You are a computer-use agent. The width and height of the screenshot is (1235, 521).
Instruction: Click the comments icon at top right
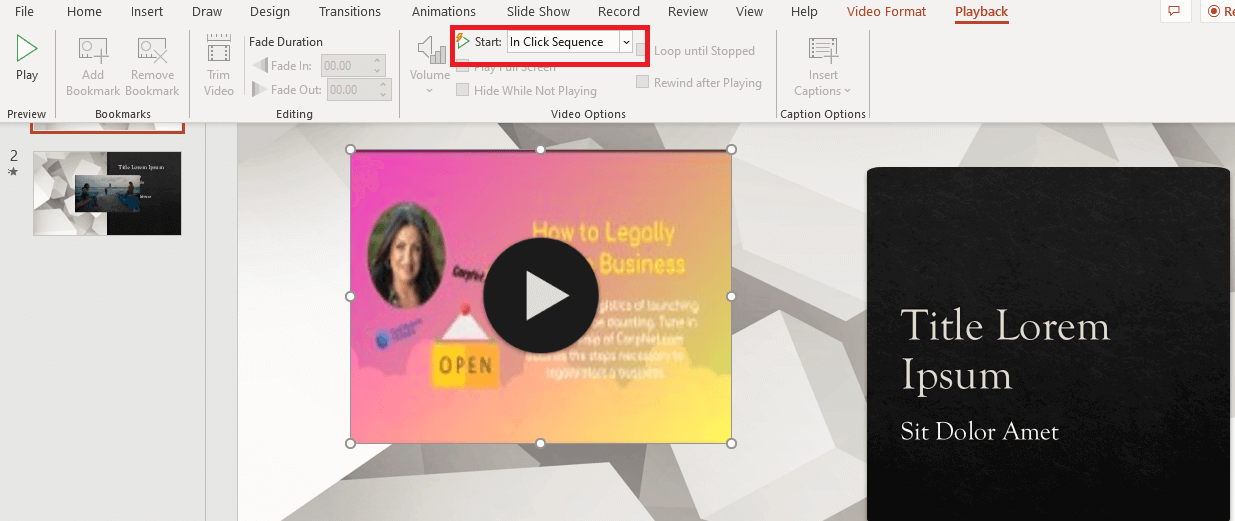(1174, 11)
